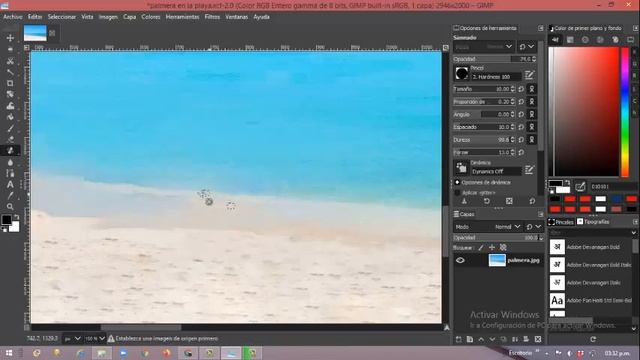Refresh the fonts list
The width and height of the screenshot is (640, 360).
593,339
